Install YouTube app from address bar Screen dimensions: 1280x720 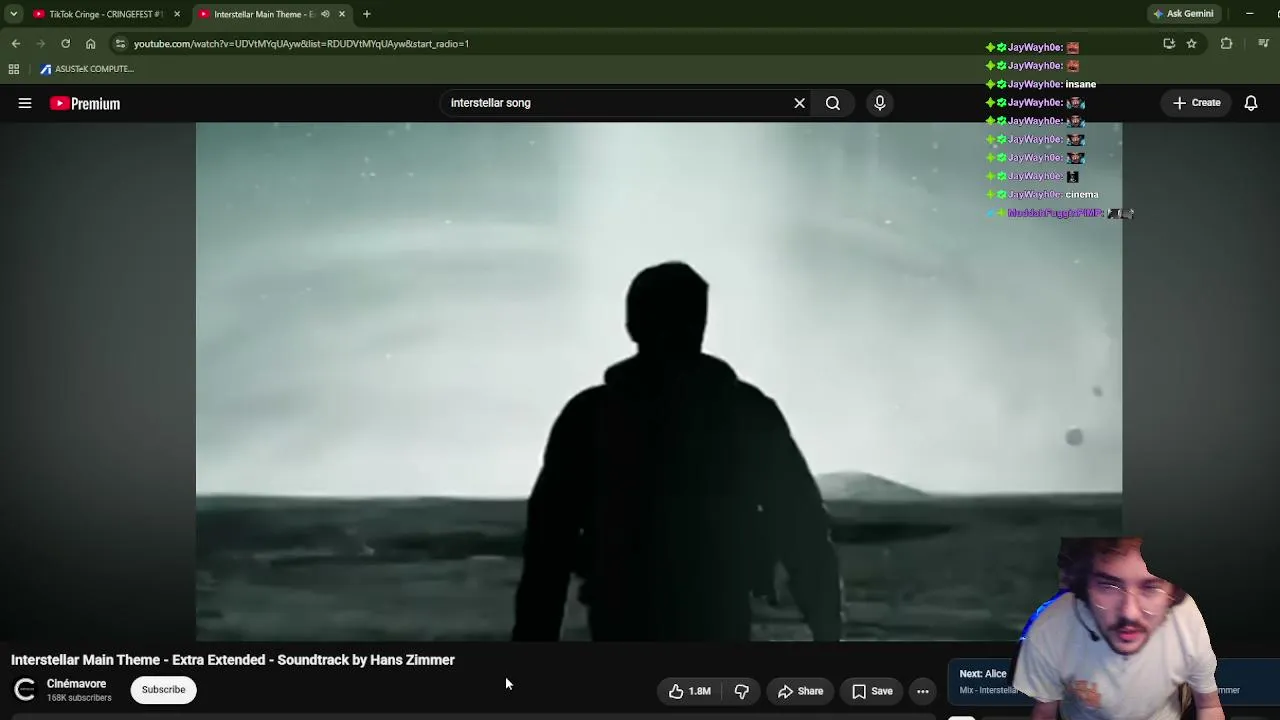[x=1169, y=44]
